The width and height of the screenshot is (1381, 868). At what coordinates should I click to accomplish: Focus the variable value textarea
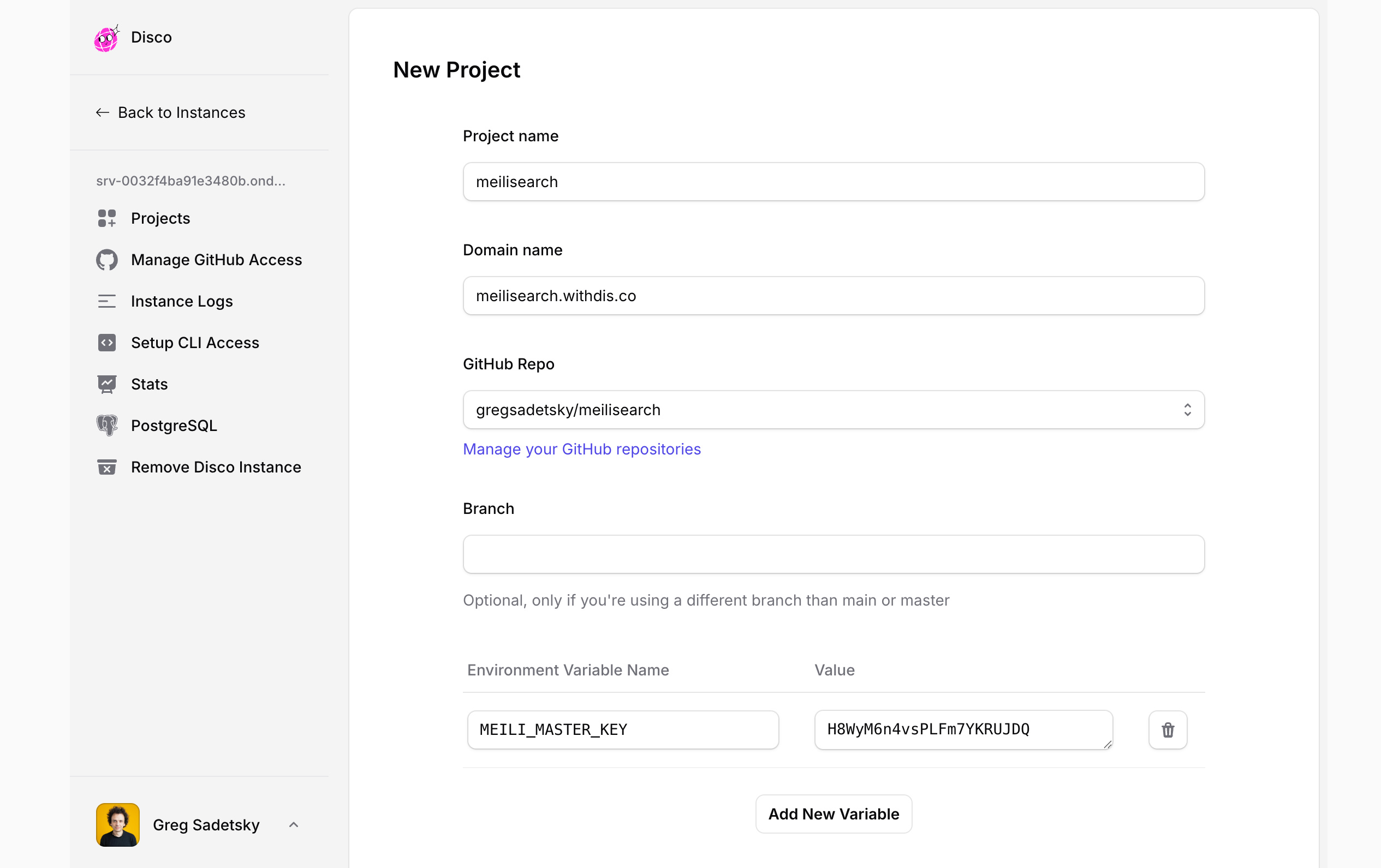963,730
